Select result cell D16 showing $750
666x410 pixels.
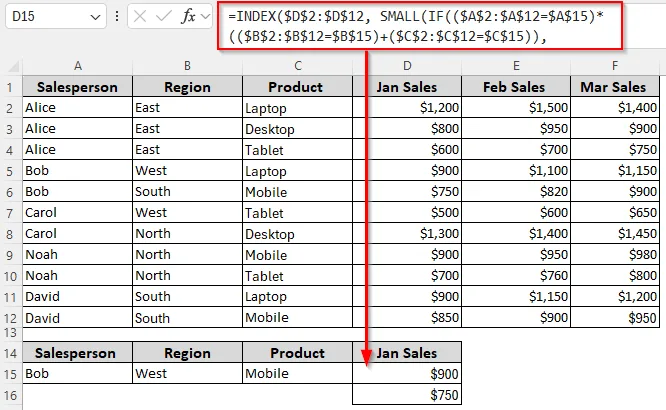coord(407,395)
